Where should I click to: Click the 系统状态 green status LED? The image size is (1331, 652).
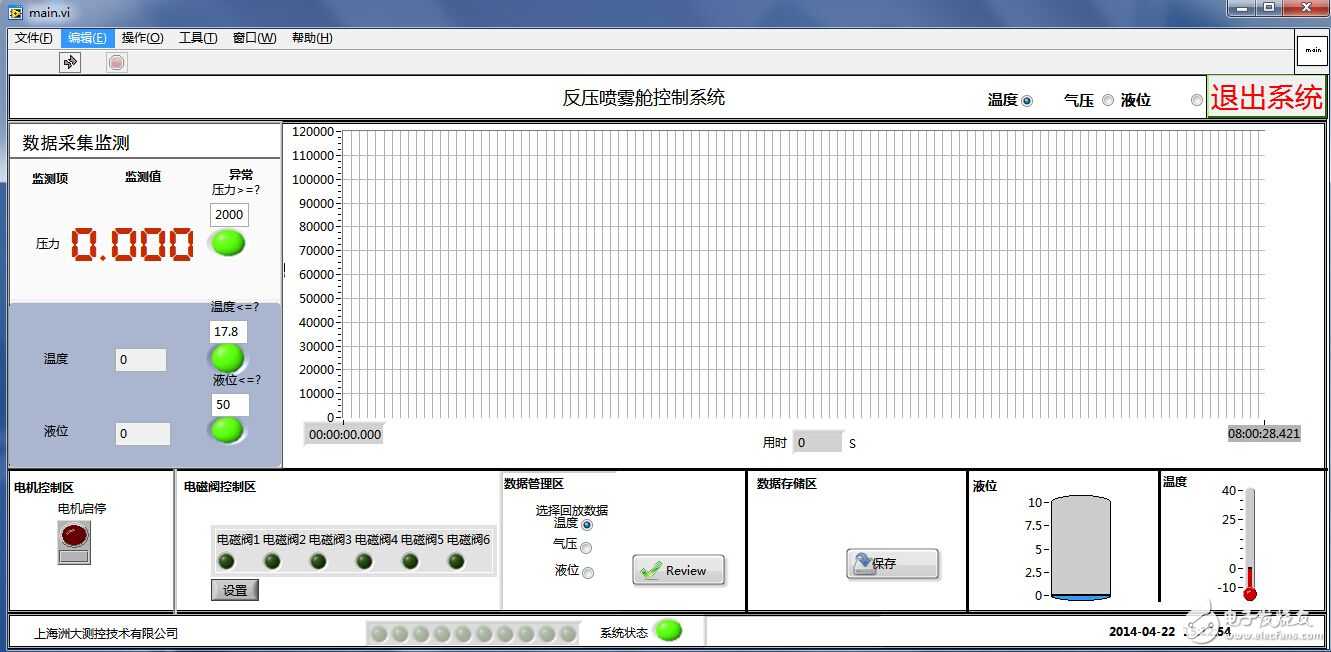[668, 631]
